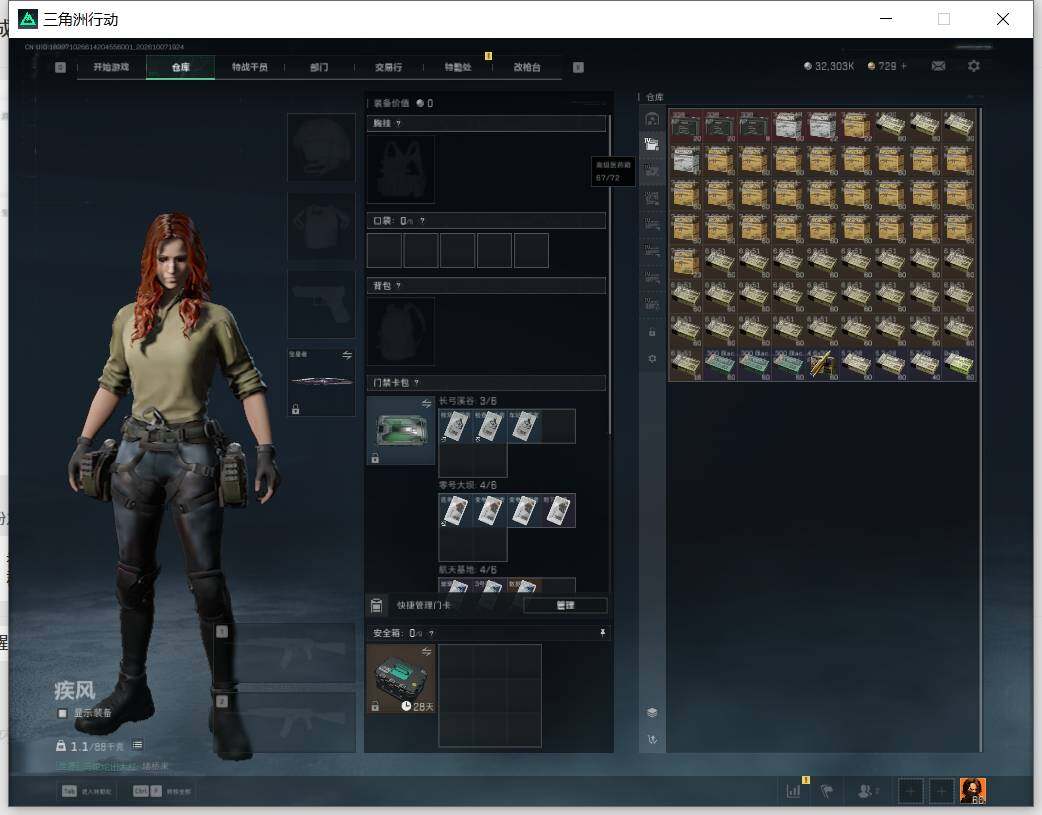The height and width of the screenshot is (815, 1042).
Task: Click the first key card under 长弓溪谷
Action: [x=455, y=426]
